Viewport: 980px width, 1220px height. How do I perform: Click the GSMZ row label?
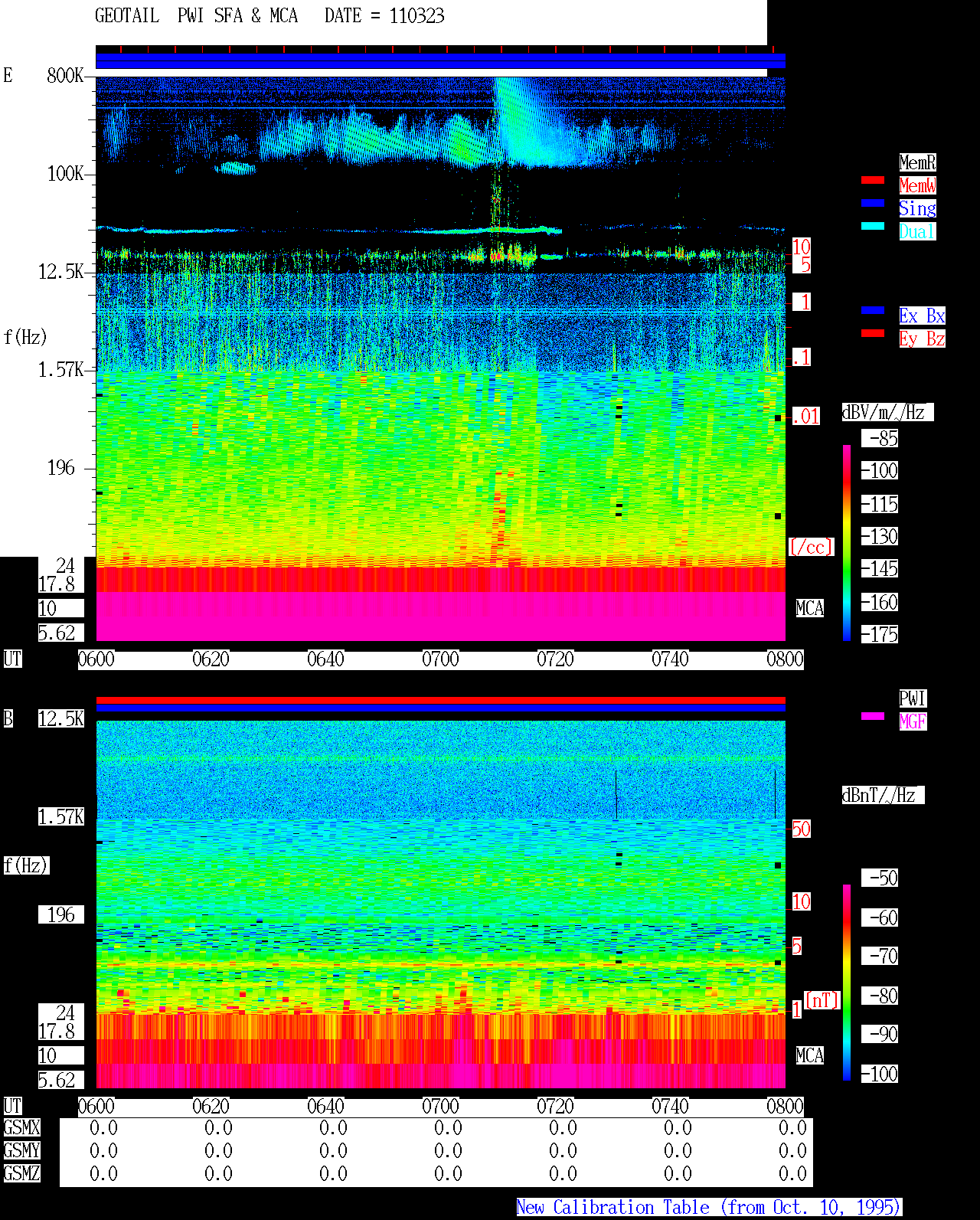coord(21,1173)
